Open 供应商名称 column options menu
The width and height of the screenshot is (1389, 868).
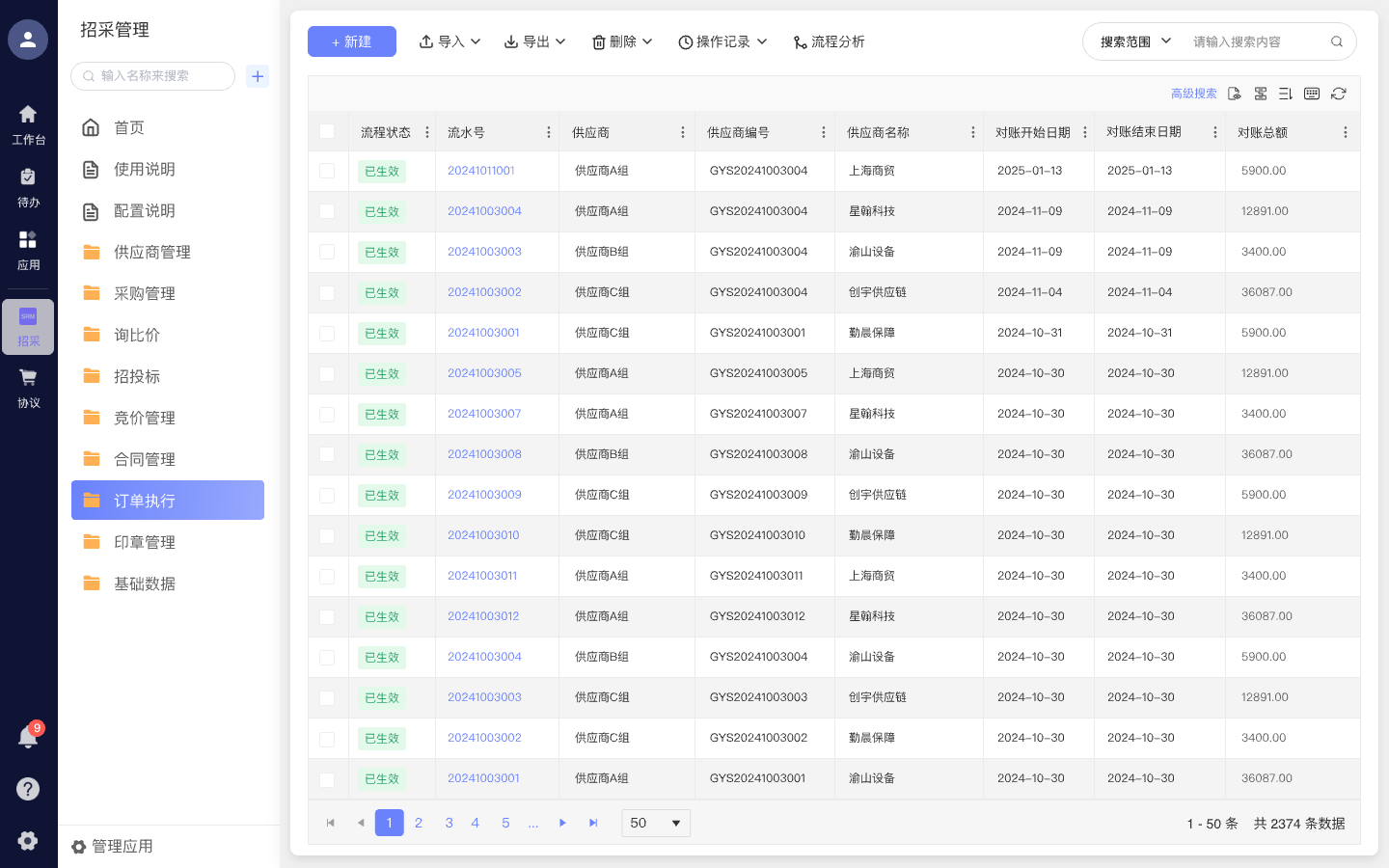pos(973,132)
